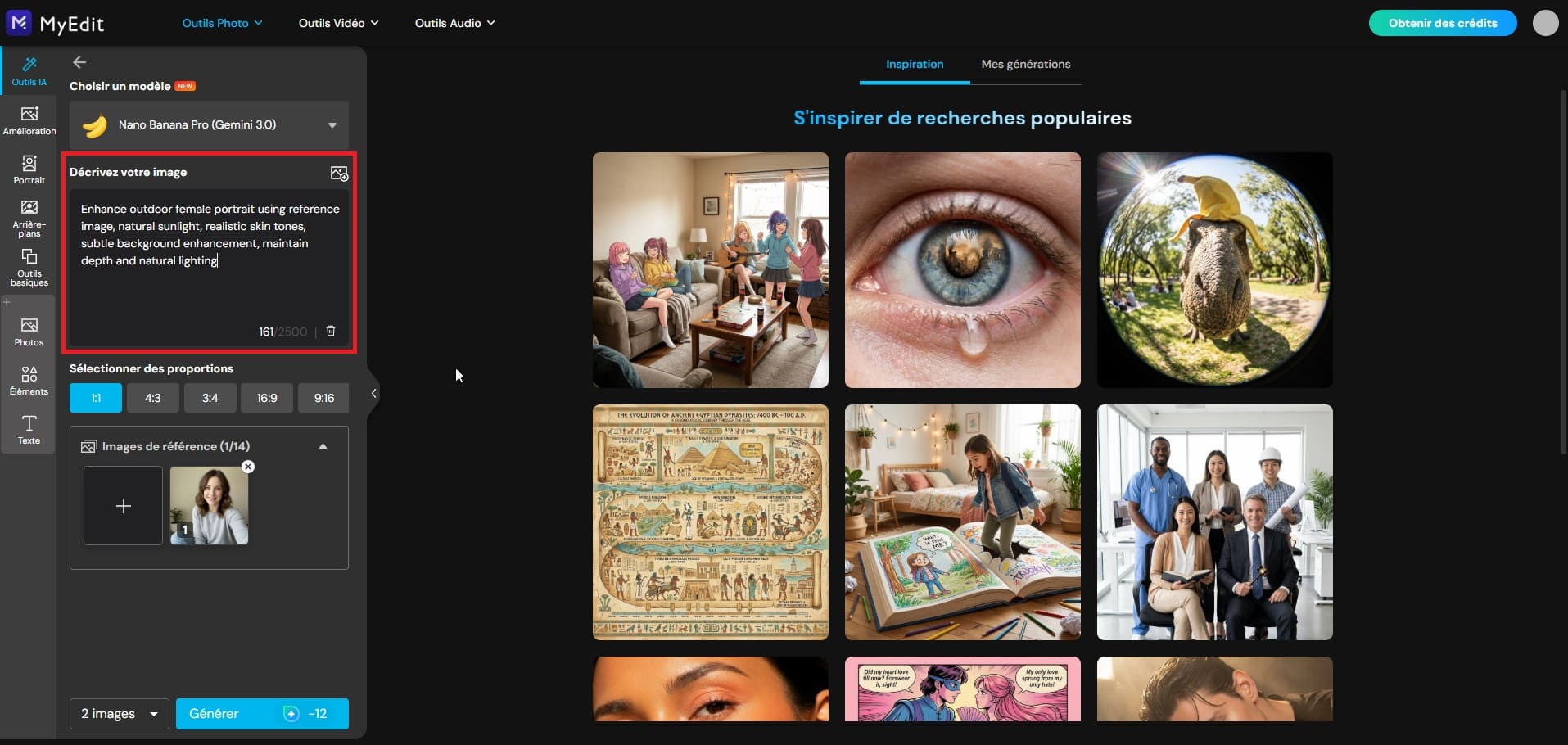Open the Texte tool
1568x745 pixels.
(29, 428)
